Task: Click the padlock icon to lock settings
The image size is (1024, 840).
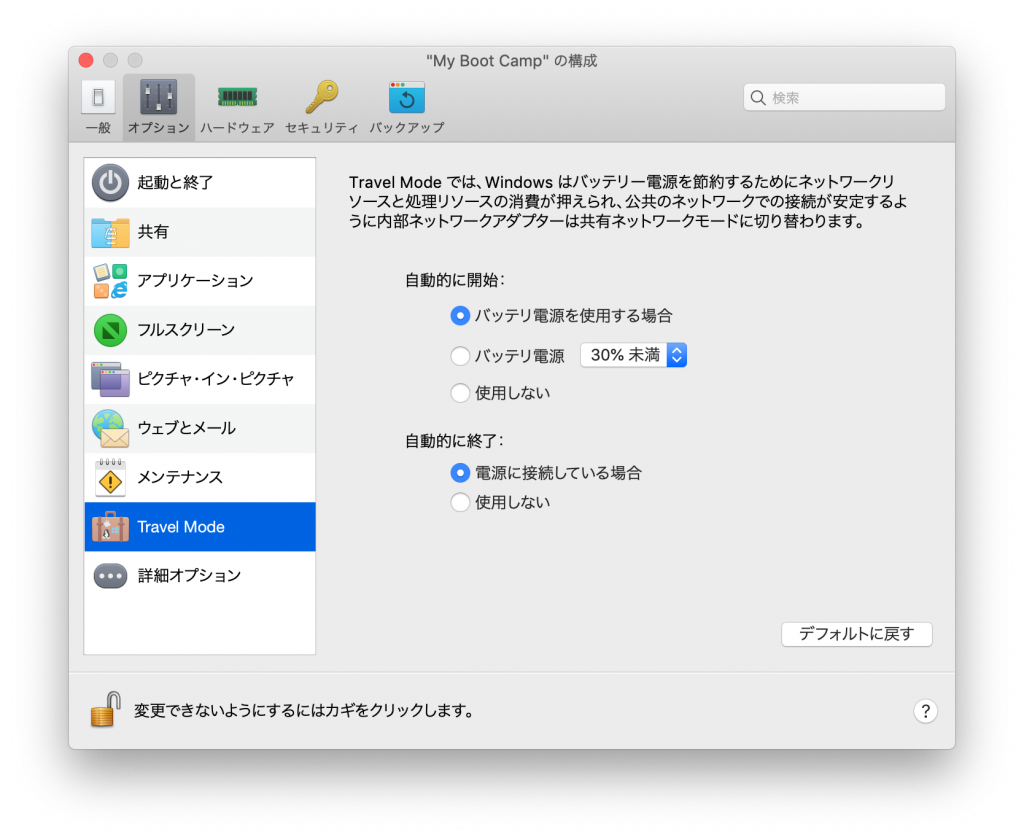Action: [105, 709]
